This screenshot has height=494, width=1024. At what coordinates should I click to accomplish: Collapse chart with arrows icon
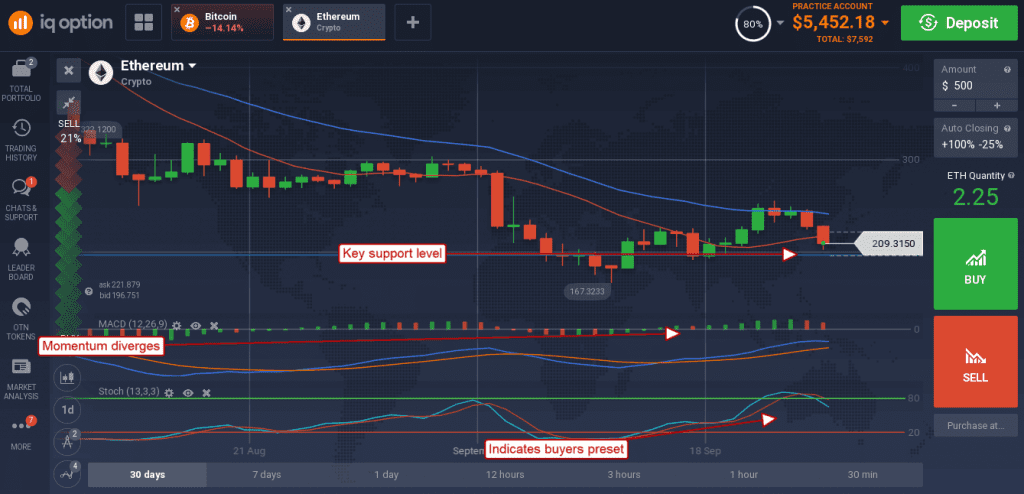pos(69,103)
